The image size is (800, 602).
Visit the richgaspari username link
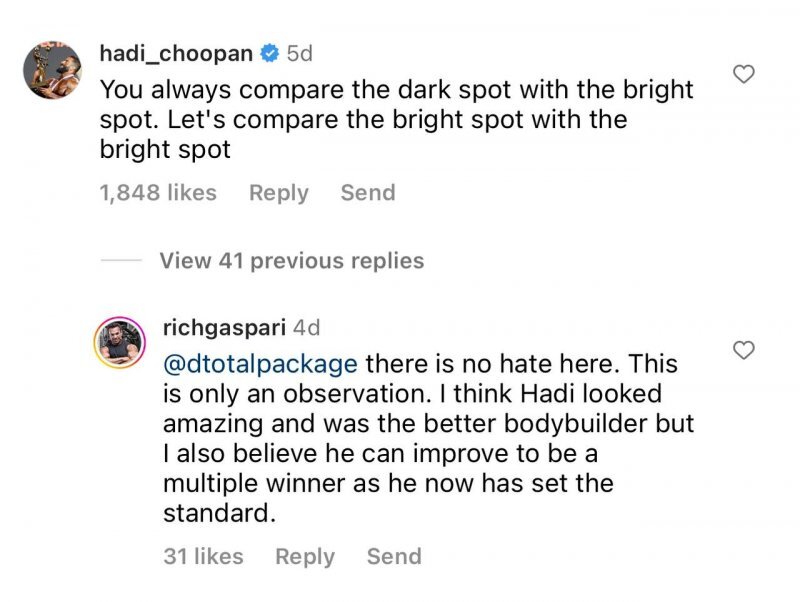click(225, 327)
